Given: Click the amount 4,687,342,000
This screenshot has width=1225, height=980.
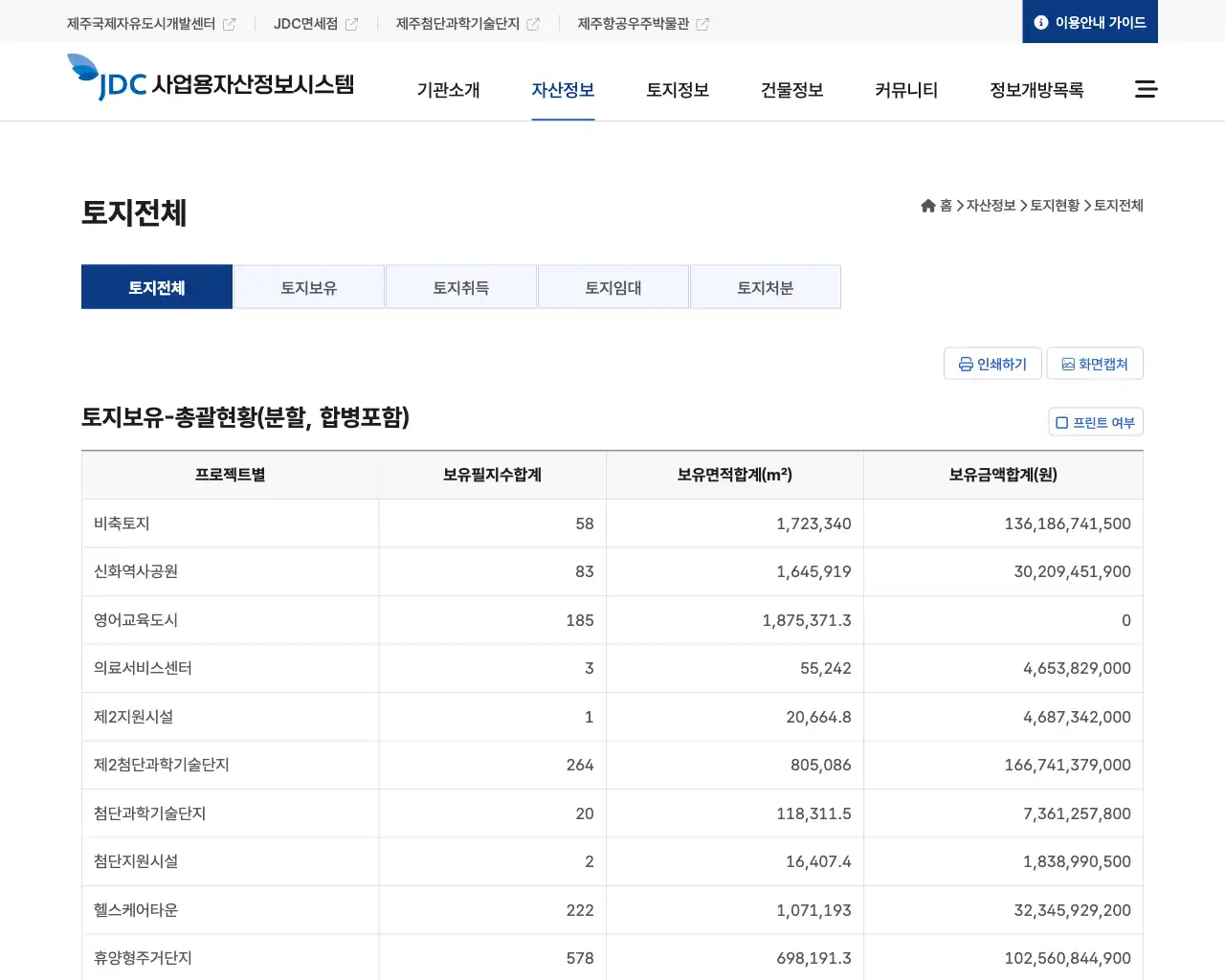Looking at the screenshot, I should (1077, 717).
